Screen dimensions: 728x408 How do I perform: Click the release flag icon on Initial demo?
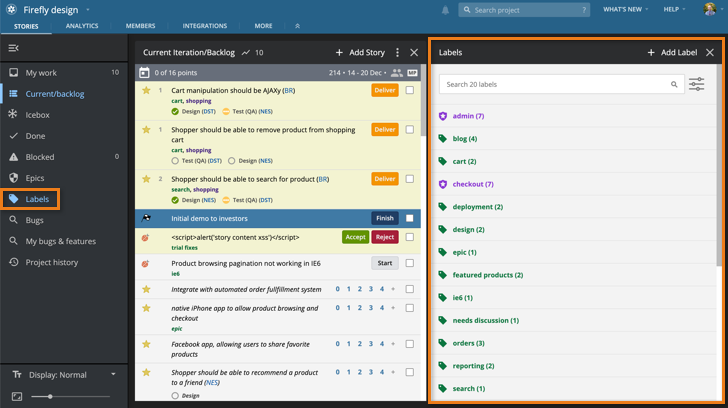coord(146,218)
